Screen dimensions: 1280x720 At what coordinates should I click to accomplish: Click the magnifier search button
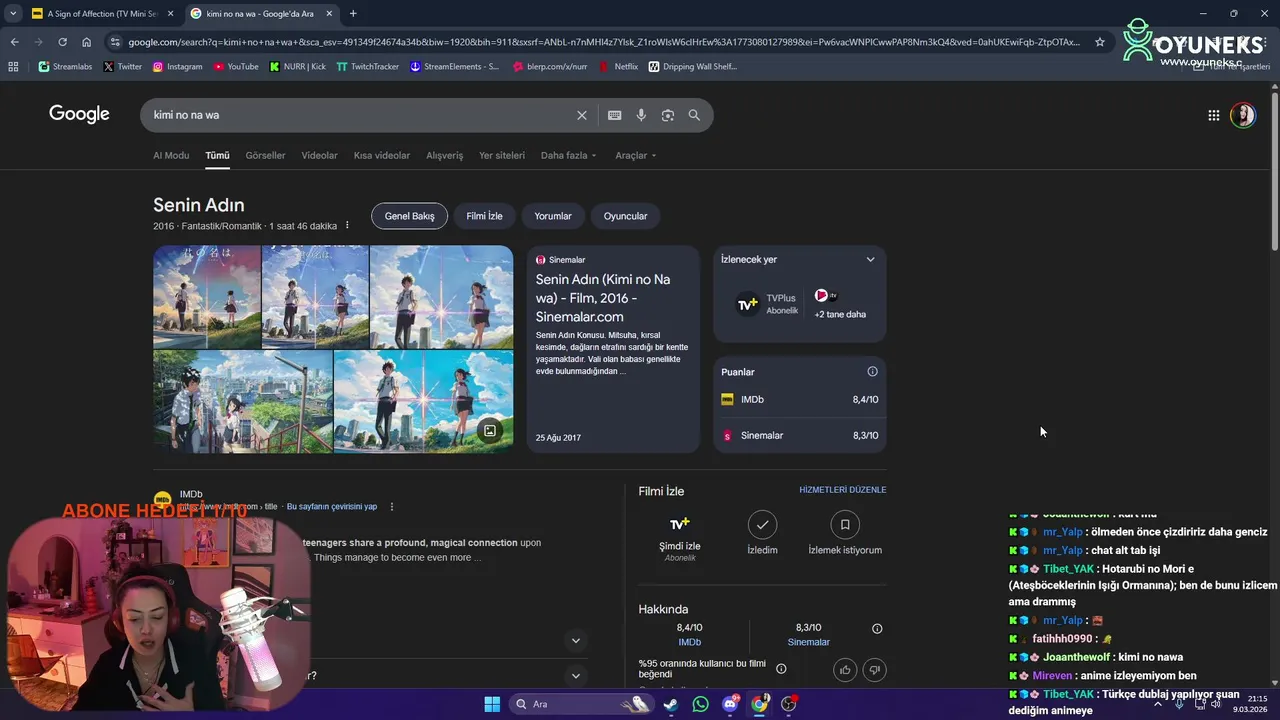pos(694,115)
